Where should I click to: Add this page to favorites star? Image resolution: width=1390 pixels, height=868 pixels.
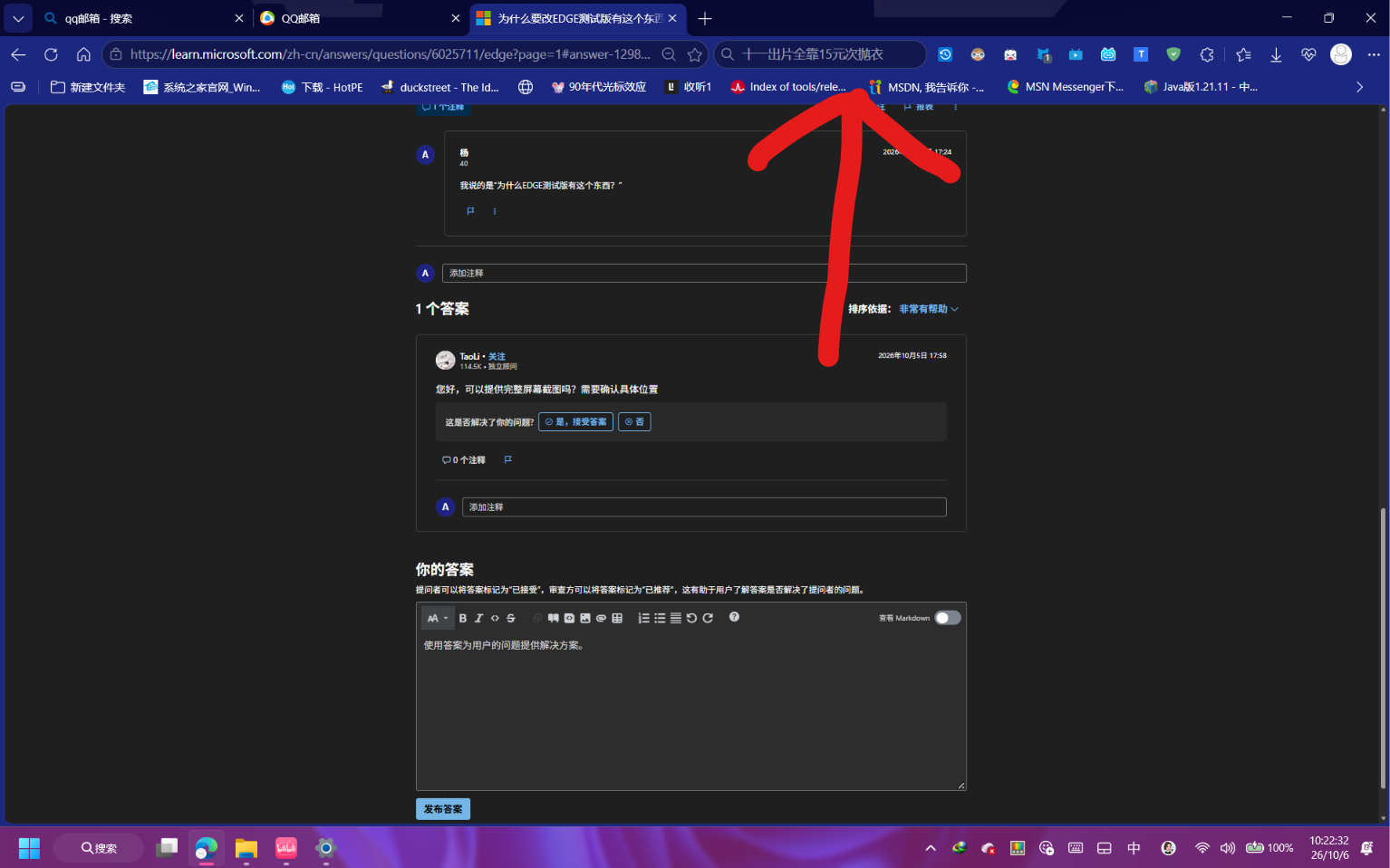pyautogui.click(x=695, y=54)
